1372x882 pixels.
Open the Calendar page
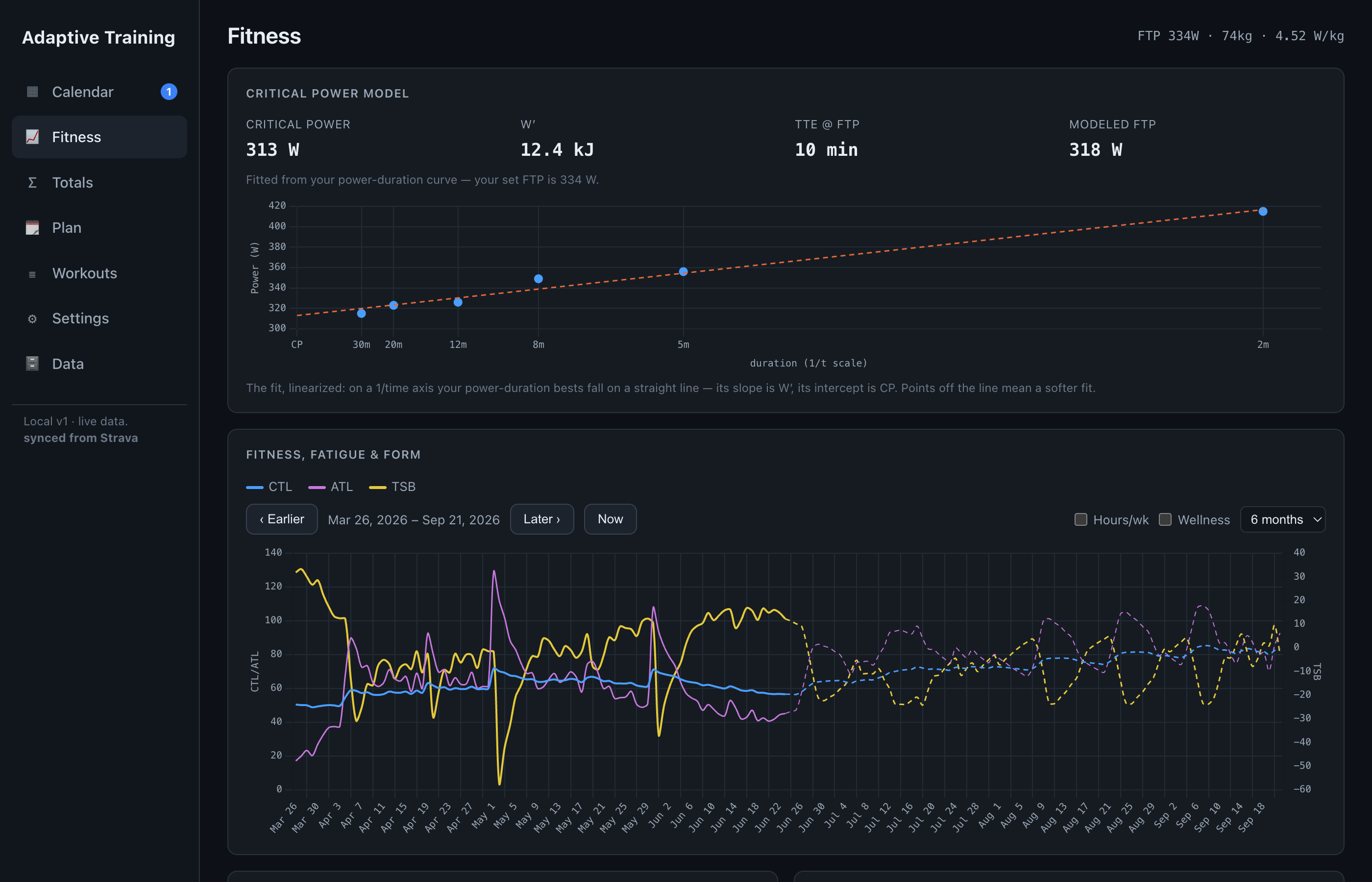[x=99, y=92]
